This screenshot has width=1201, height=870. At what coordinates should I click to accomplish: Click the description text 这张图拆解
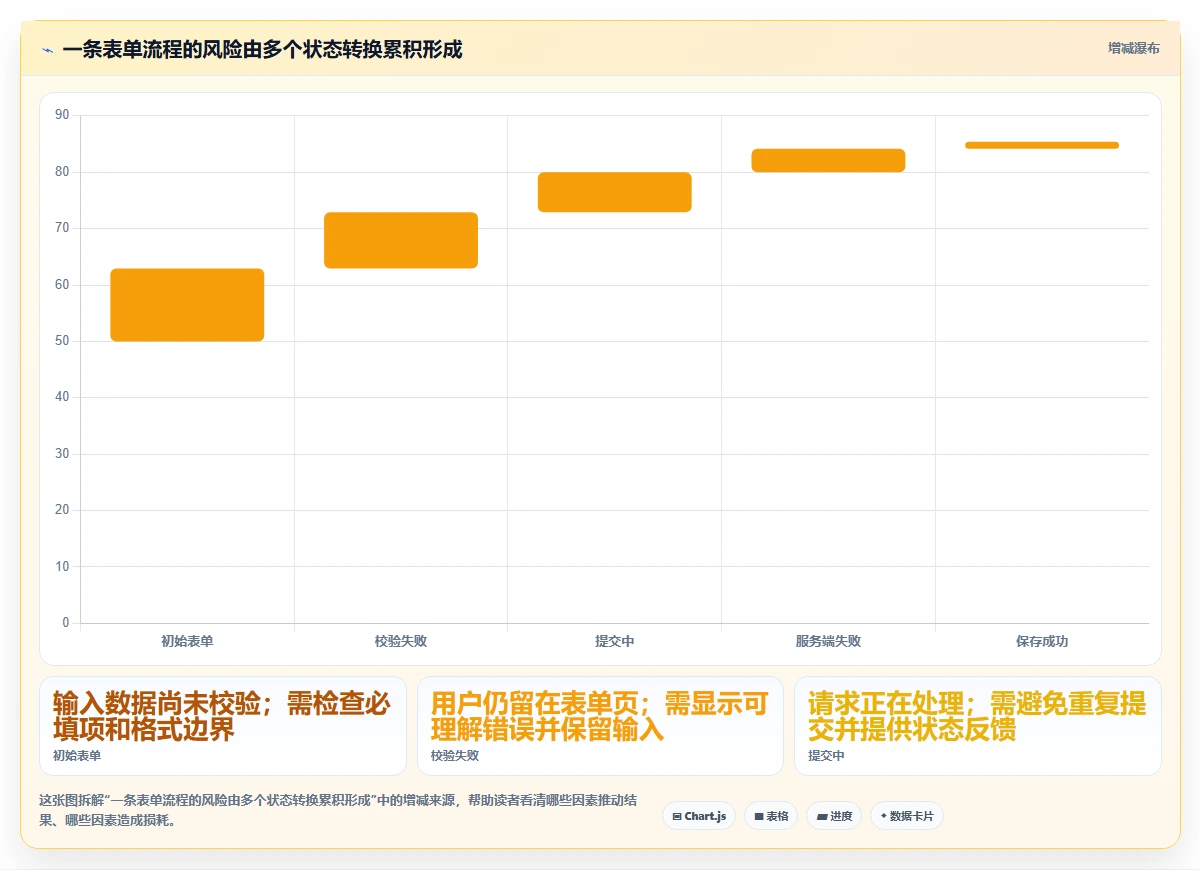339,811
